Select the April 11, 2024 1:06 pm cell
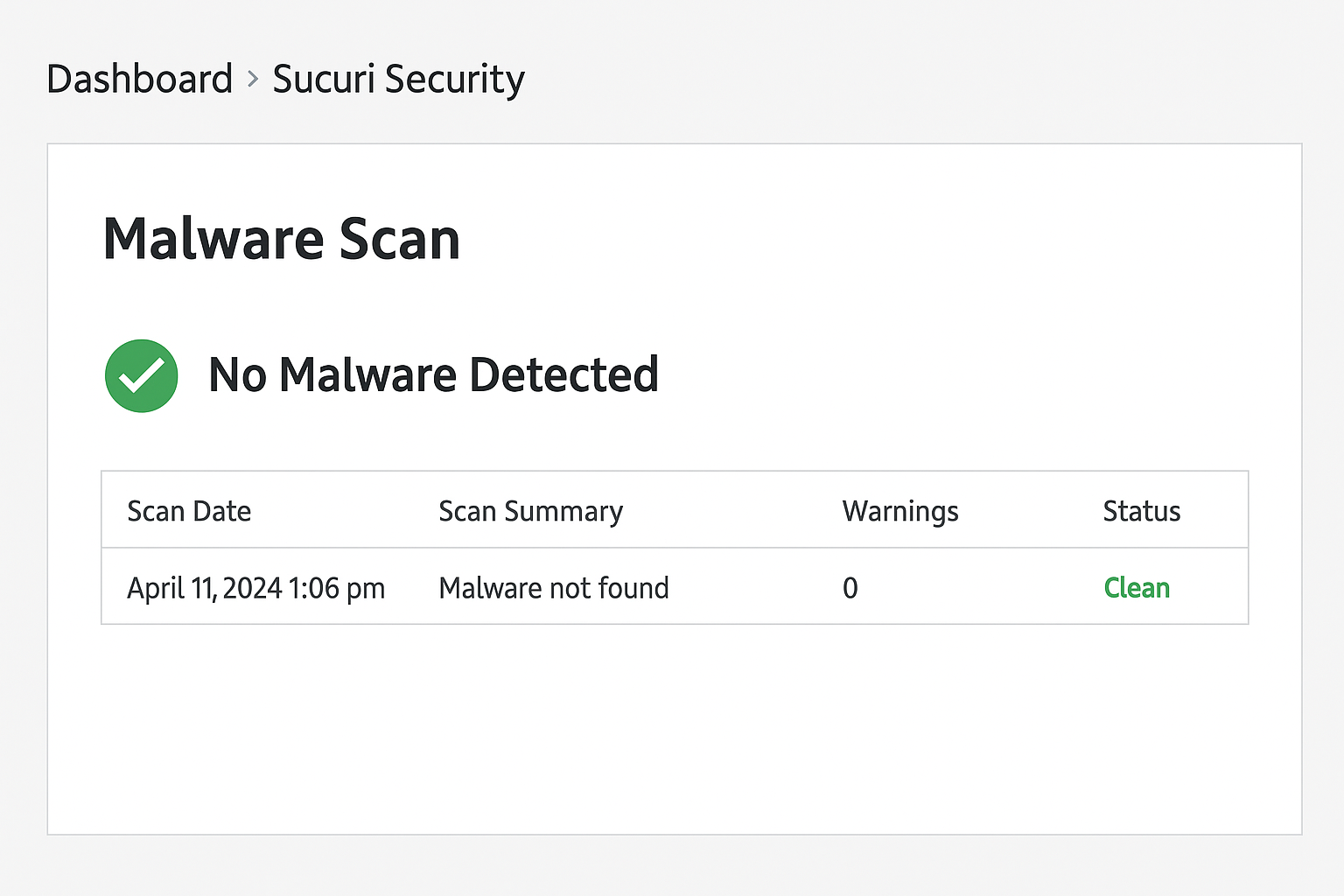Screen dimensions: 1344x896 coord(256,588)
